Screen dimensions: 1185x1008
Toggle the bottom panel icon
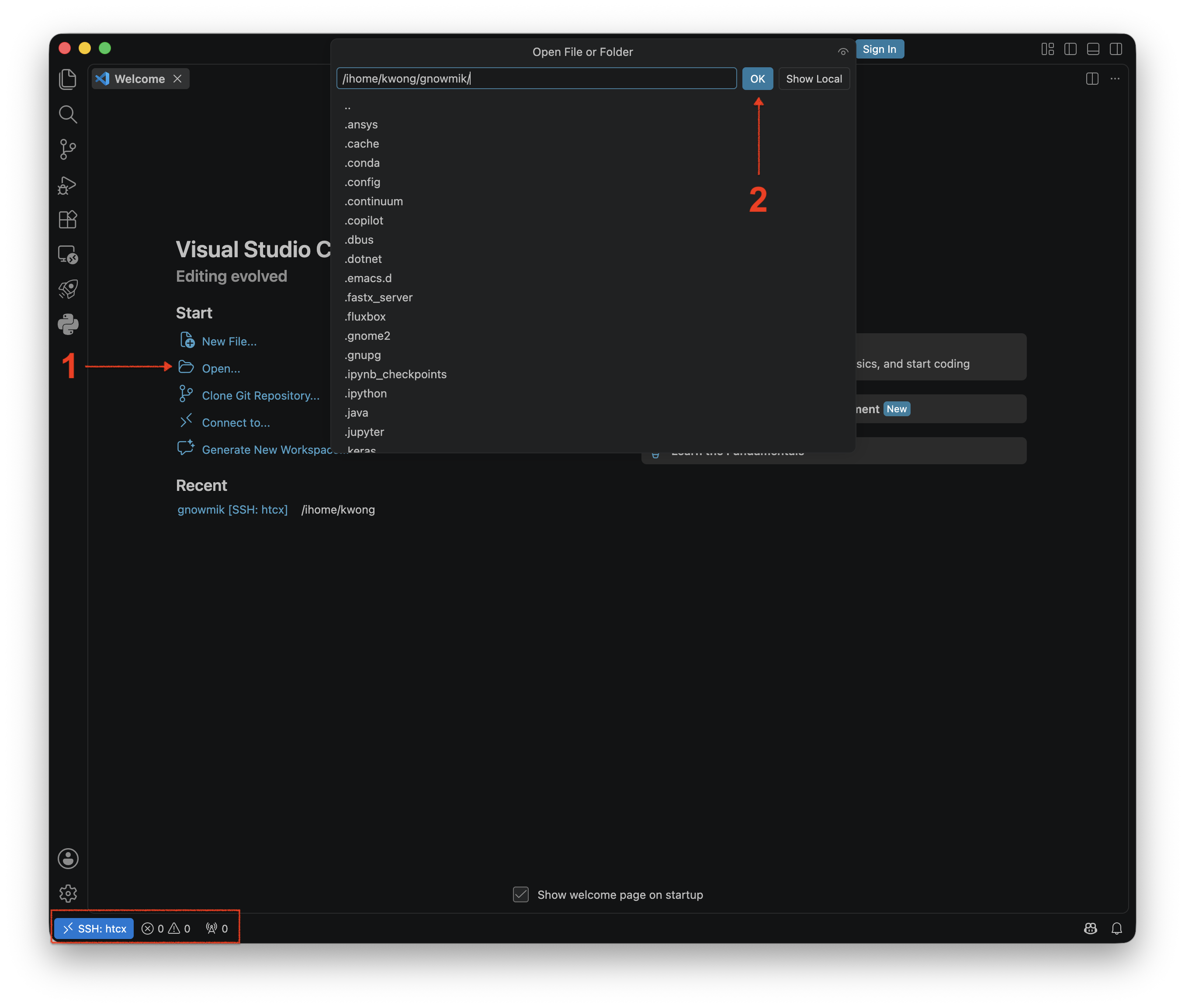1093,49
